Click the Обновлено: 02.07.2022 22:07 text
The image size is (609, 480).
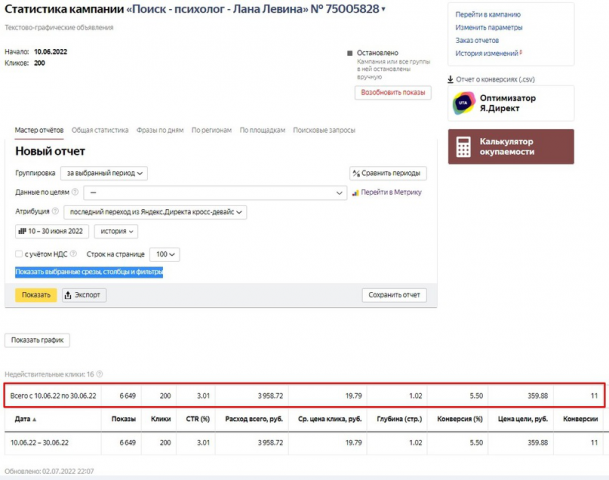49,471
